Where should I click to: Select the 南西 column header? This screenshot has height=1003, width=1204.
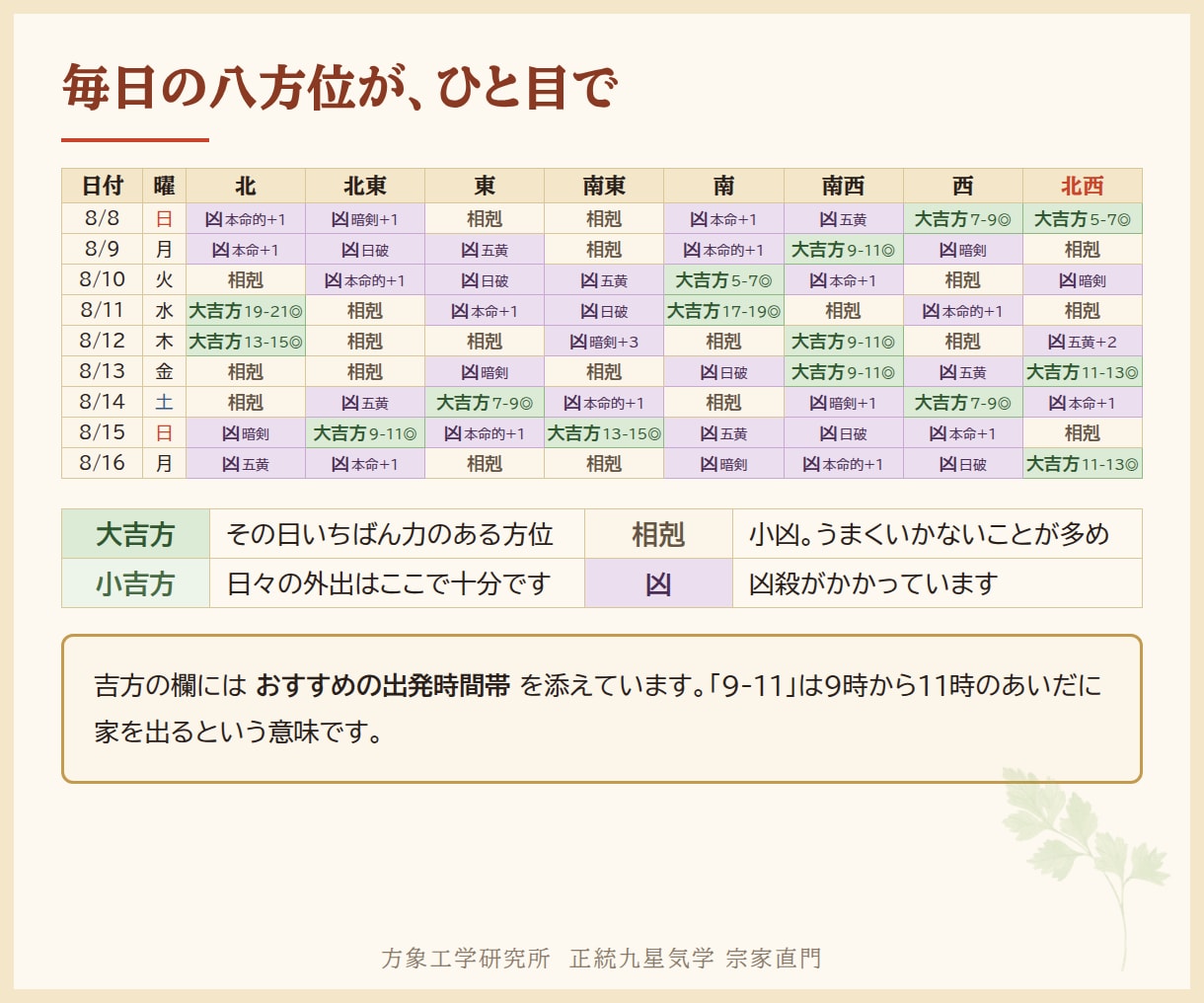844,186
